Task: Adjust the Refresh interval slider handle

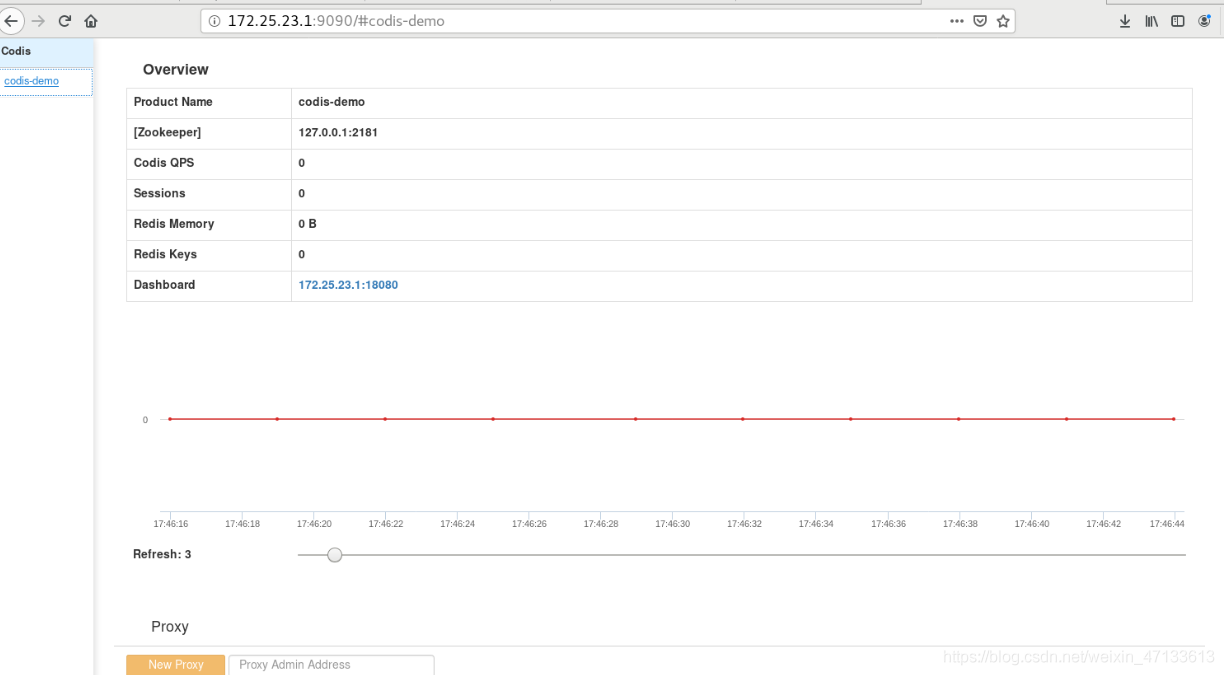Action: 335,554
